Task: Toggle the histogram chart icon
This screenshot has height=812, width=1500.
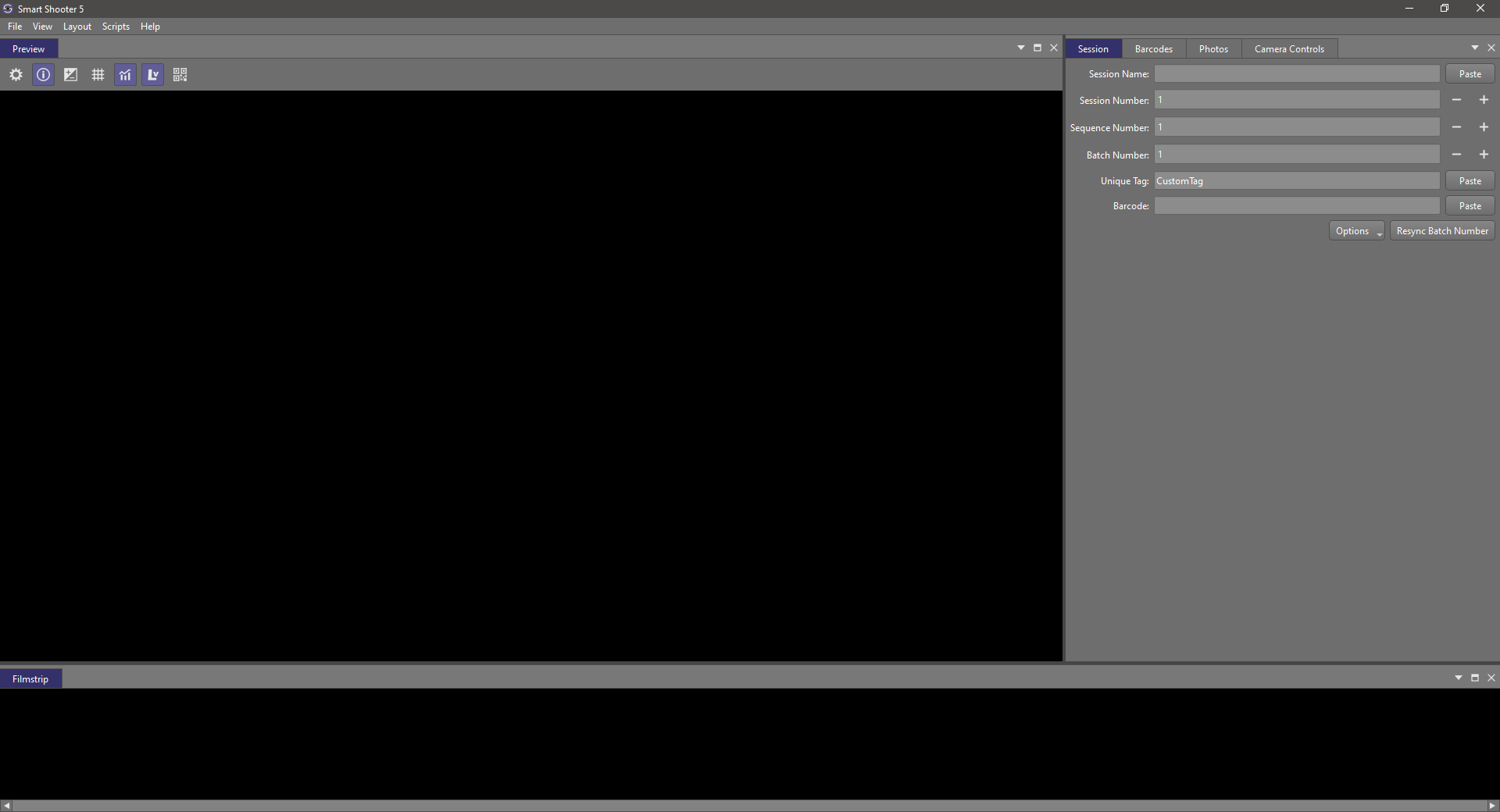Action: pyautogui.click(x=125, y=75)
